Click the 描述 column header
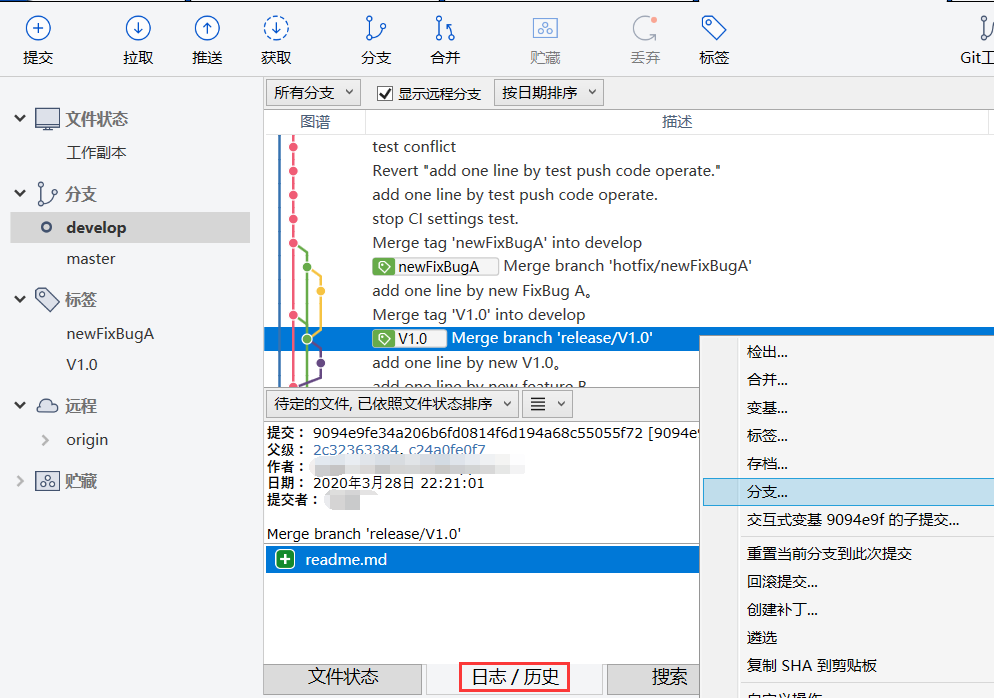 tap(676, 122)
